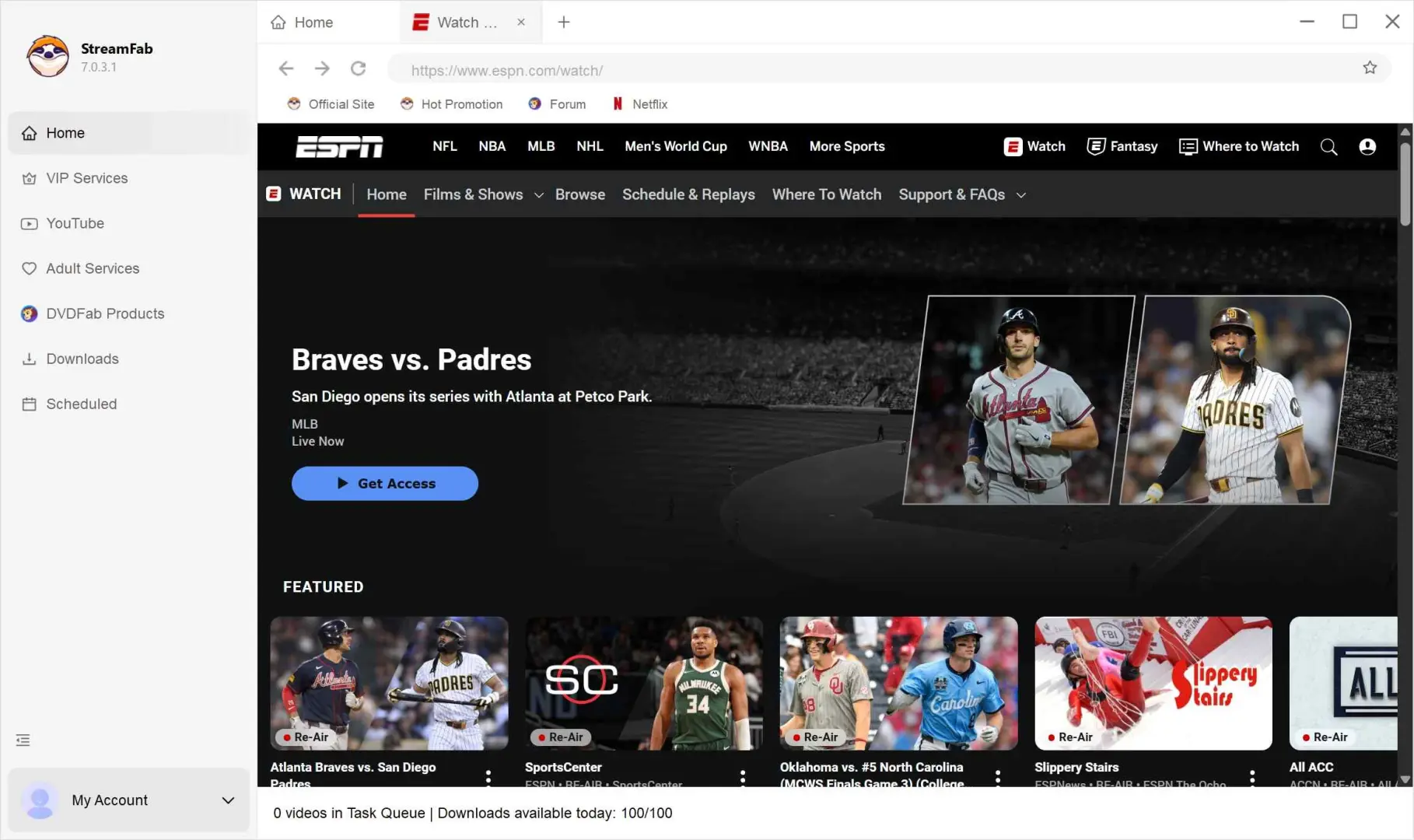Click the Get Access button

[x=385, y=483]
